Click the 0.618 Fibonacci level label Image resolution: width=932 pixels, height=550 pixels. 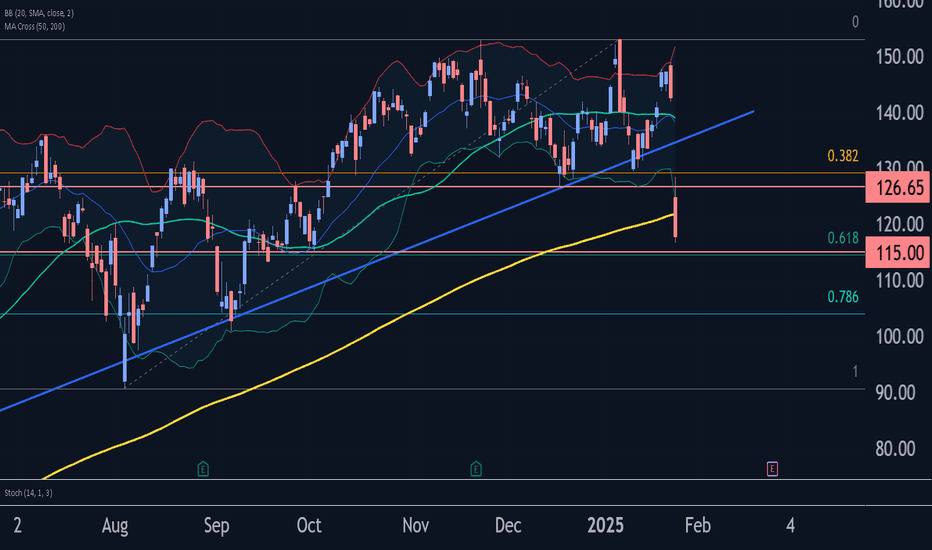point(843,238)
